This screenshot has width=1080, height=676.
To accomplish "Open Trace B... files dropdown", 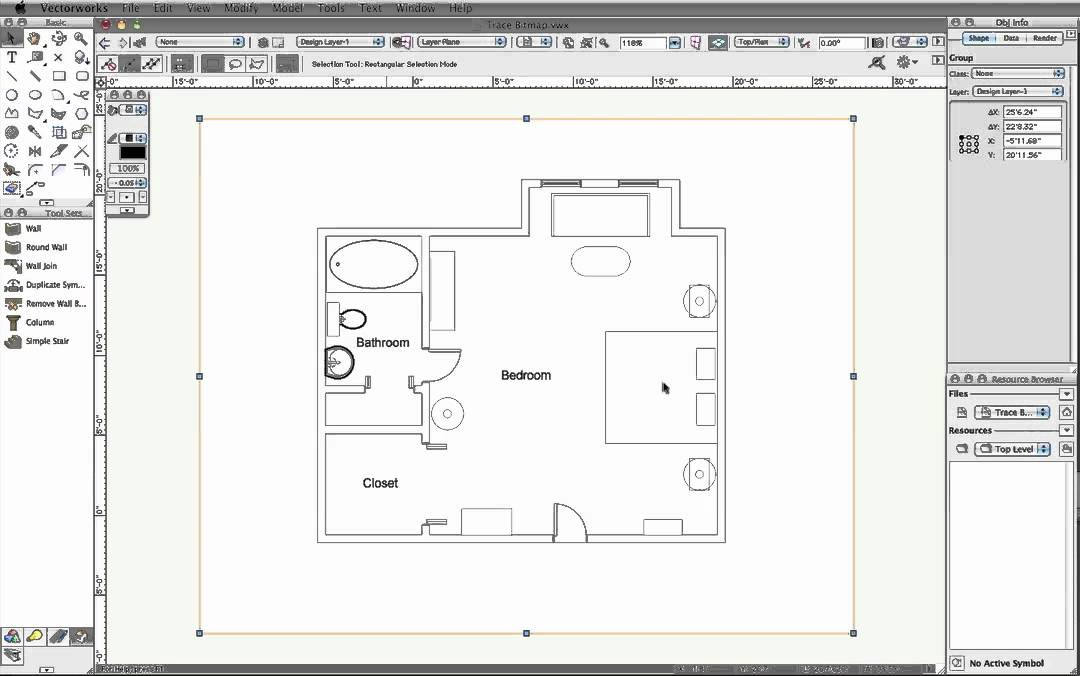I will click(1012, 412).
